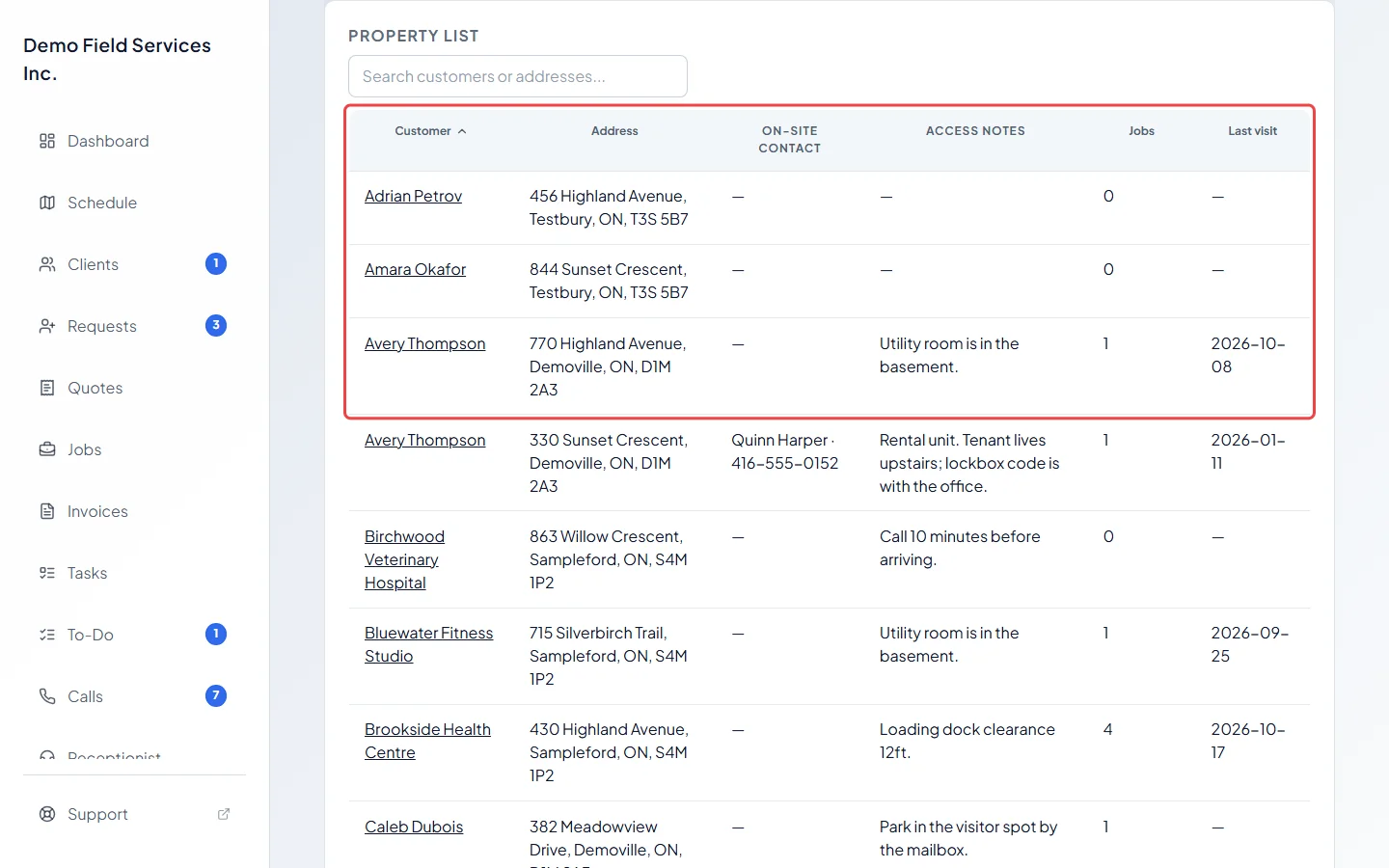Click Demo Field Services Inc. title
The image size is (1389, 868).
(x=117, y=59)
